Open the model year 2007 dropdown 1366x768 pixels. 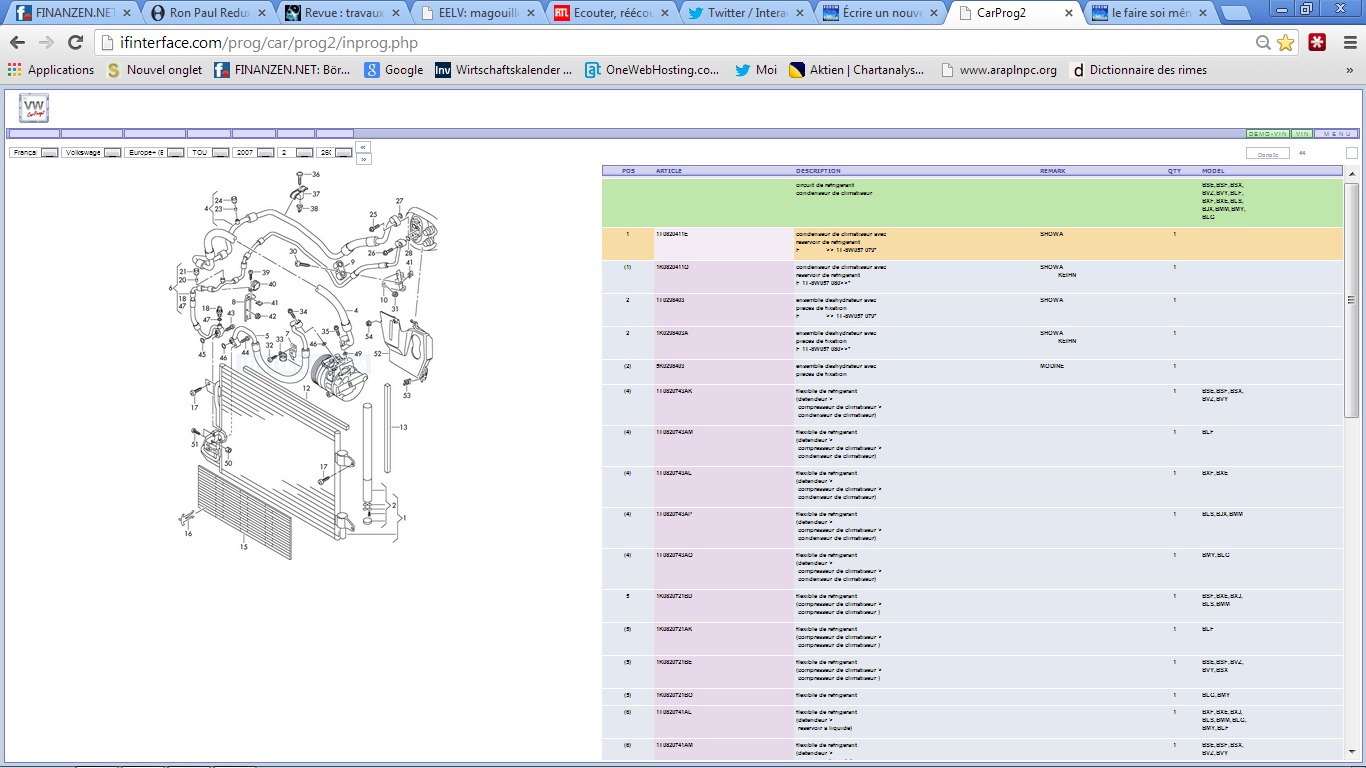coord(265,153)
